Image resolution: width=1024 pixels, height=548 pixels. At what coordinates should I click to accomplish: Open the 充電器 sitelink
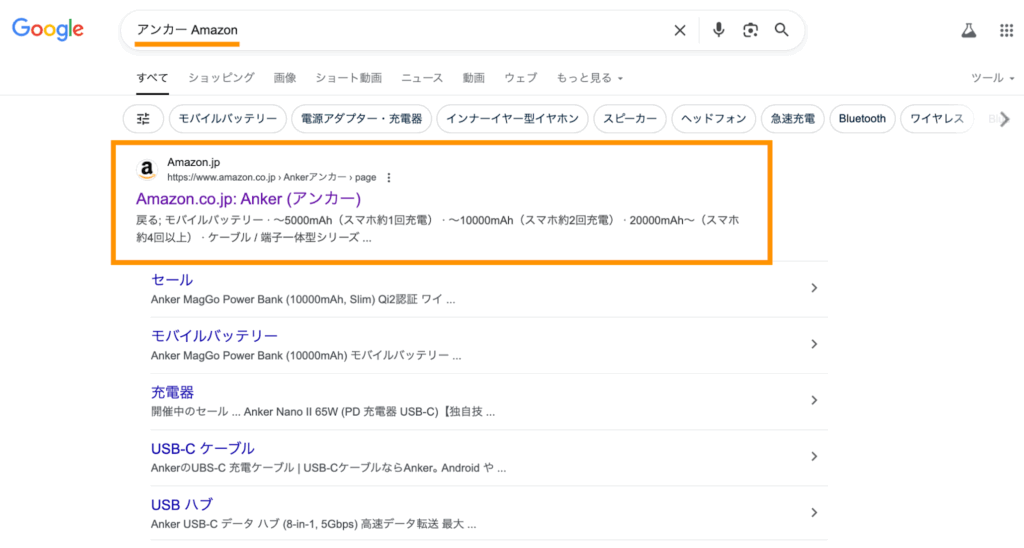click(172, 392)
